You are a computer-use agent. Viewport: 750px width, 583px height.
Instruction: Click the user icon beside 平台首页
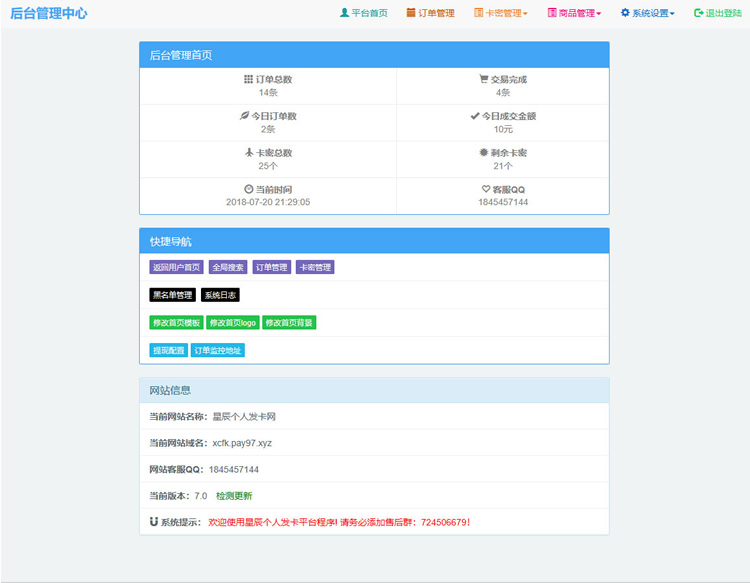coord(345,13)
